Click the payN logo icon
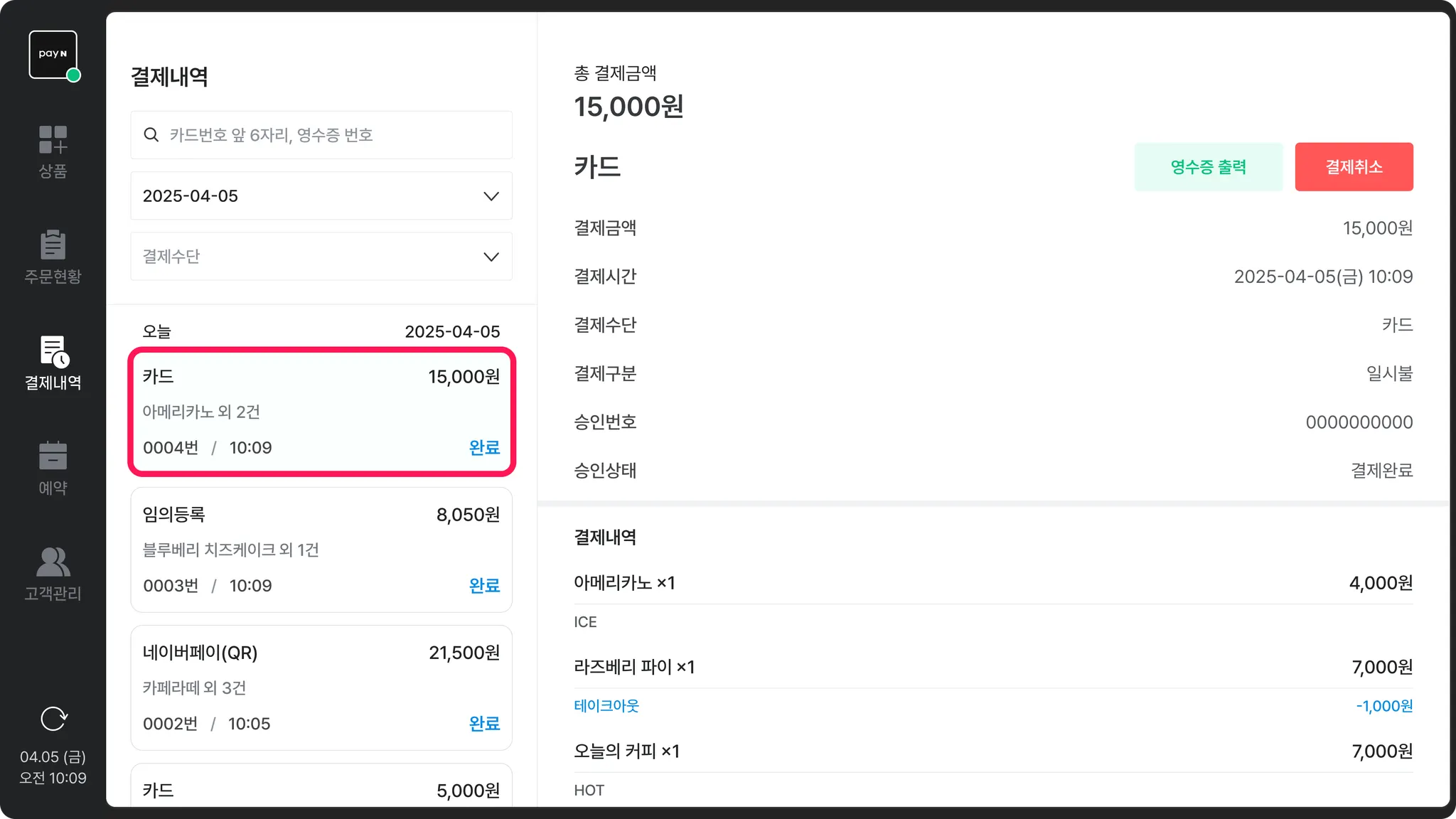Viewport: 1456px width, 819px height. click(x=53, y=55)
